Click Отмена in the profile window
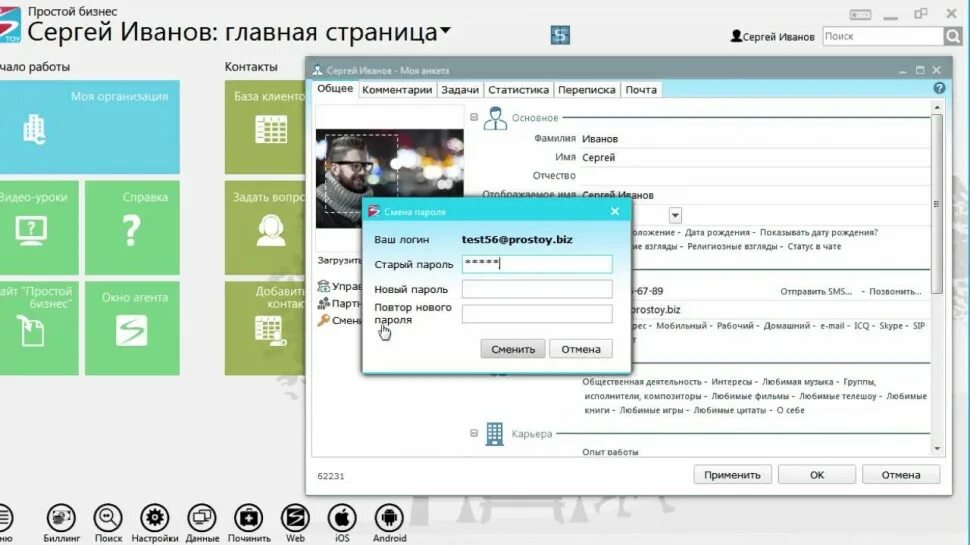The width and height of the screenshot is (970, 545). click(x=901, y=474)
